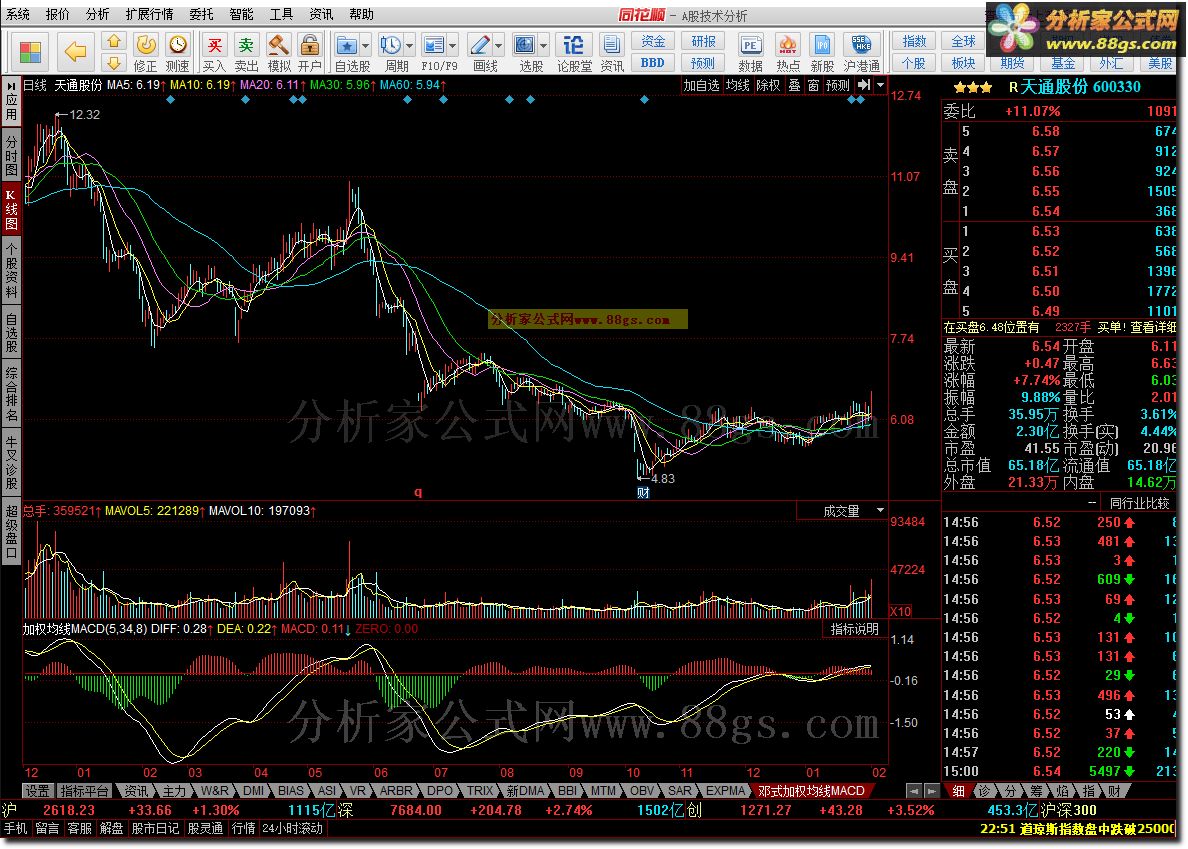
Task: Toggle the 叠 overlay button
Action: point(794,86)
